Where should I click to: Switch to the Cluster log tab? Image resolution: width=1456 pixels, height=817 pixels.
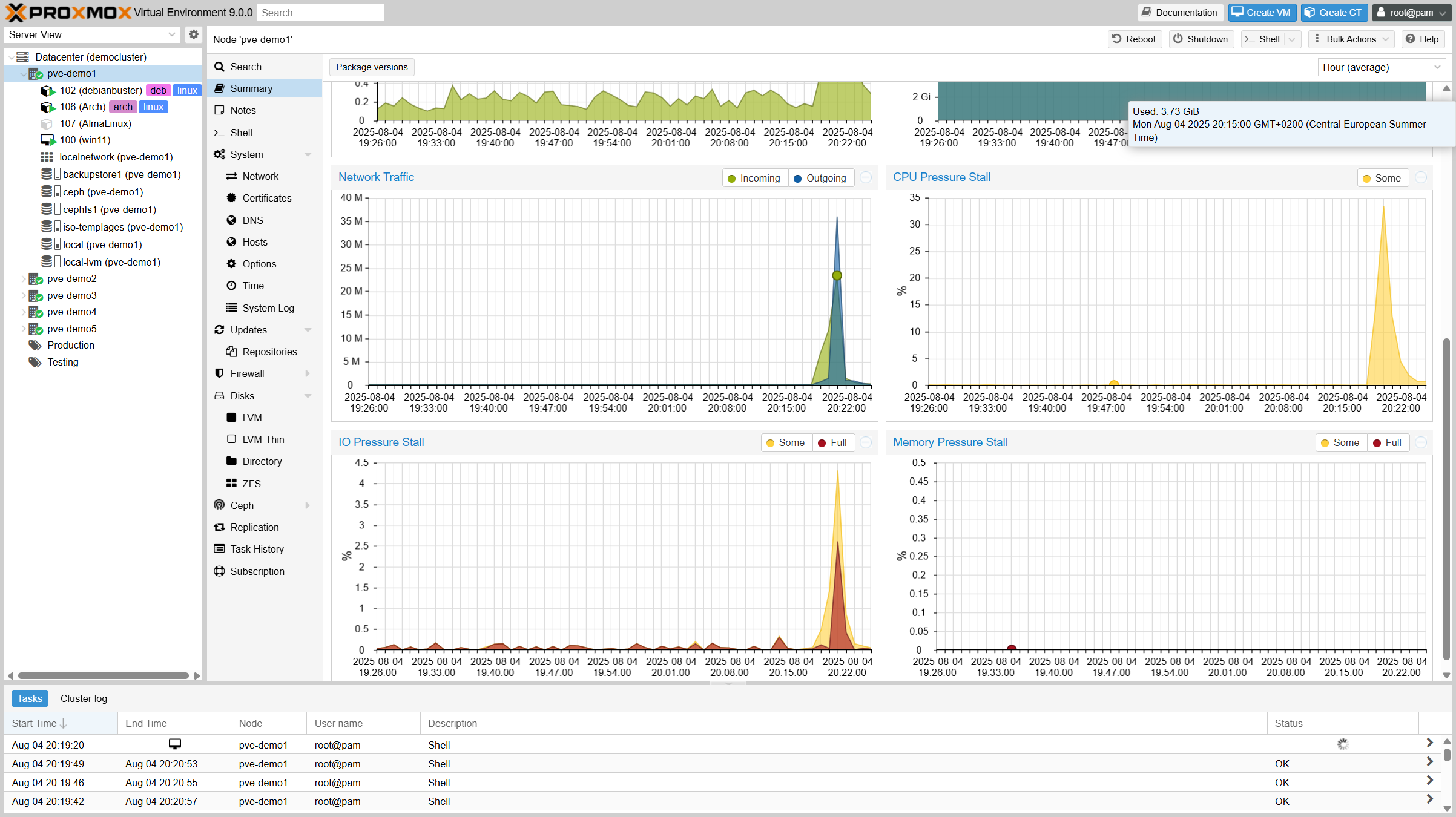pyautogui.click(x=84, y=698)
